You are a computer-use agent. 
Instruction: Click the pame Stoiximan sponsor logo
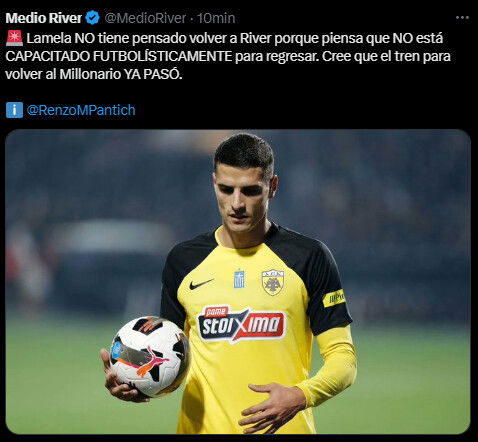pos(241,323)
